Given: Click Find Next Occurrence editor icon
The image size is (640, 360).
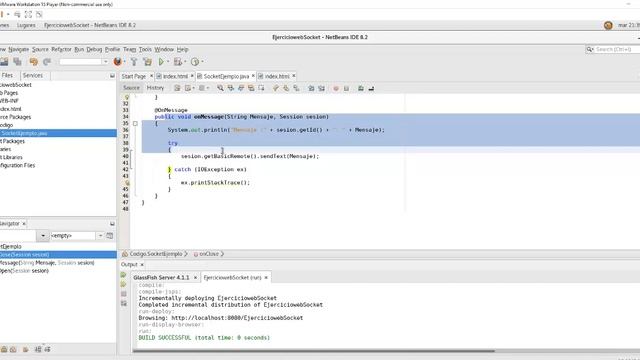Looking at the screenshot, I should click(241, 88).
